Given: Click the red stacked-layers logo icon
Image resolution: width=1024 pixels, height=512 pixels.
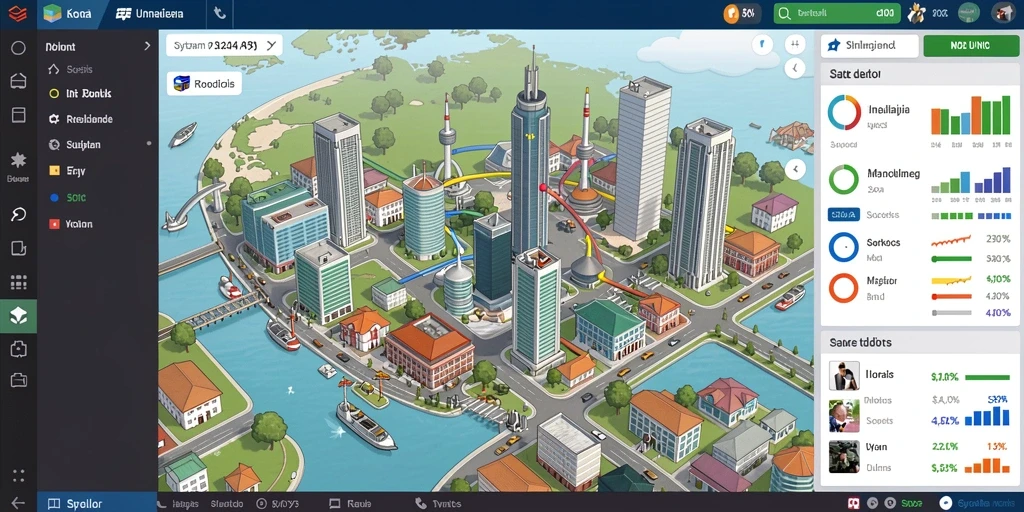Looking at the screenshot, I should (18, 13).
